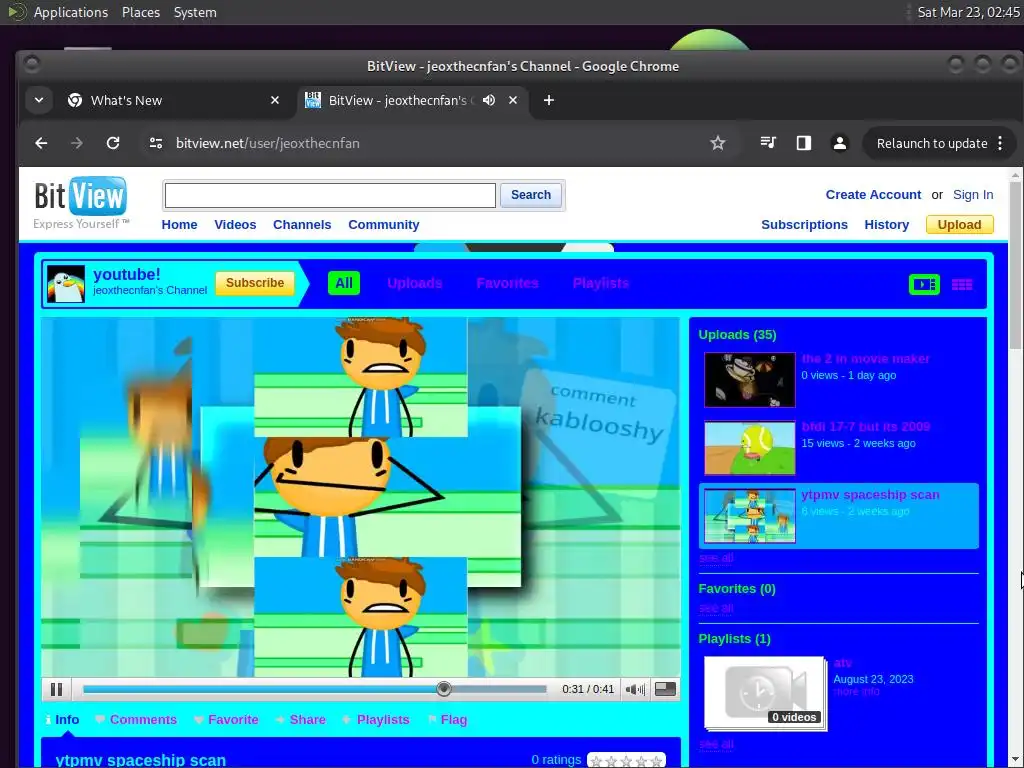This screenshot has height=768, width=1024.
Task: Open the tab search dropdown arrow
Action: [39, 100]
